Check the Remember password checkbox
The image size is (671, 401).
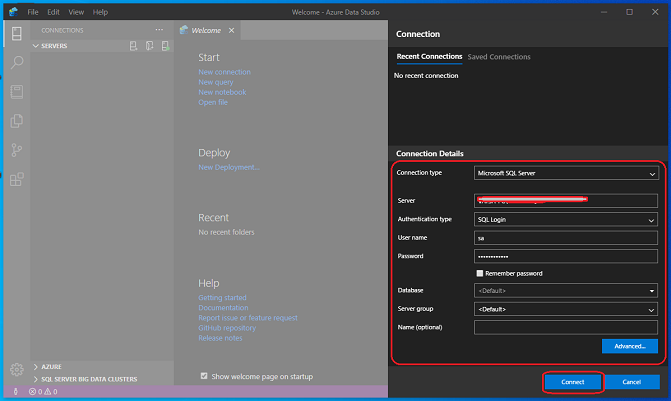[480, 273]
